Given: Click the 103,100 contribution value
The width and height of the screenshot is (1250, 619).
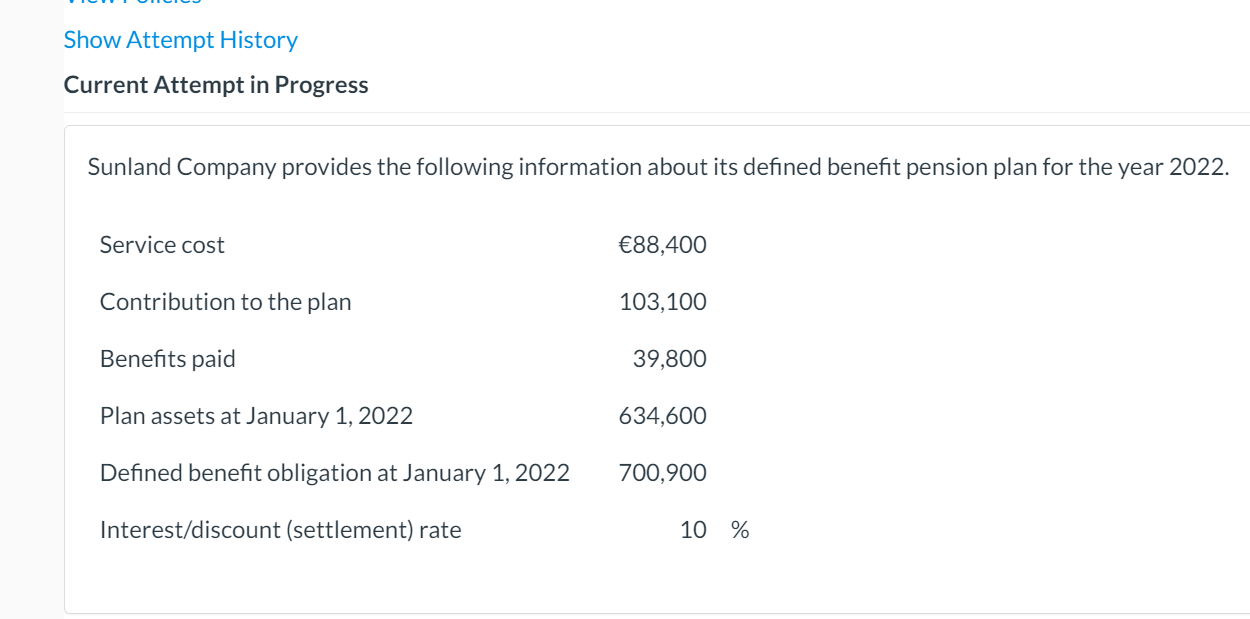Looking at the screenshot, I should tap(663, 302).
